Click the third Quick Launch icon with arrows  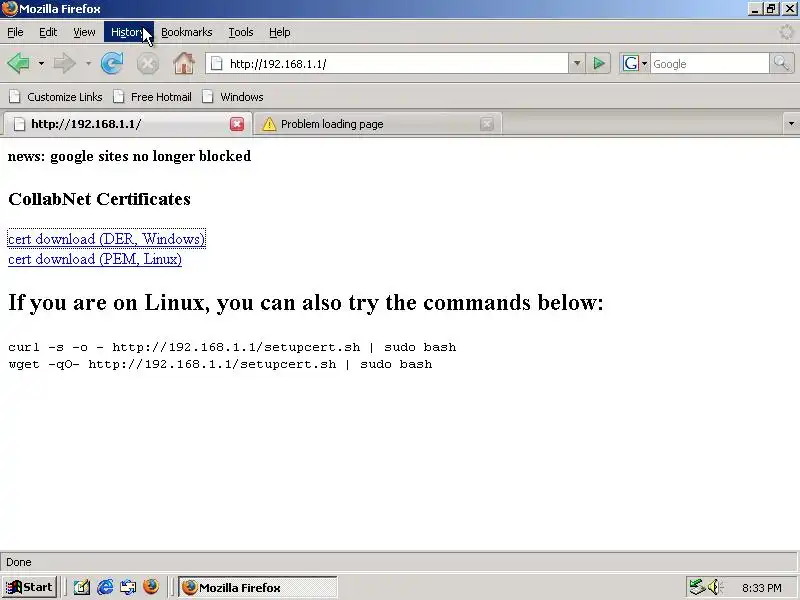click(x=128, y=587)
